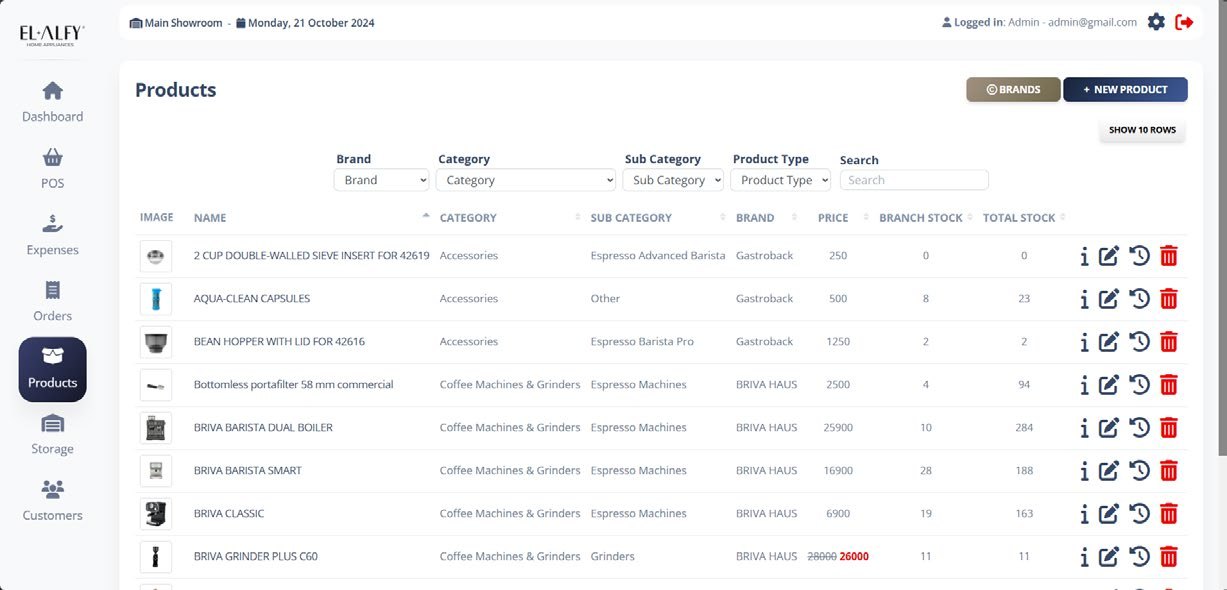Click the EL-ALFY logo

(52, 35)
